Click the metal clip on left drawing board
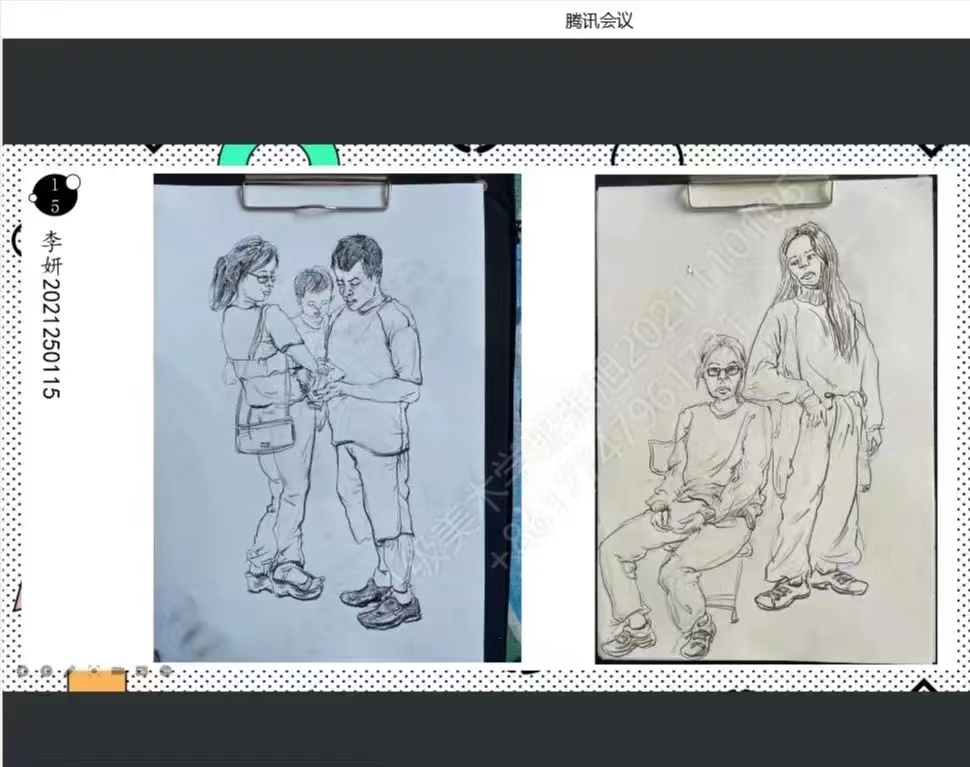Image resolution: width=970 pixels, height=767 pixels. pyautogui.click(x=314, y=192)
